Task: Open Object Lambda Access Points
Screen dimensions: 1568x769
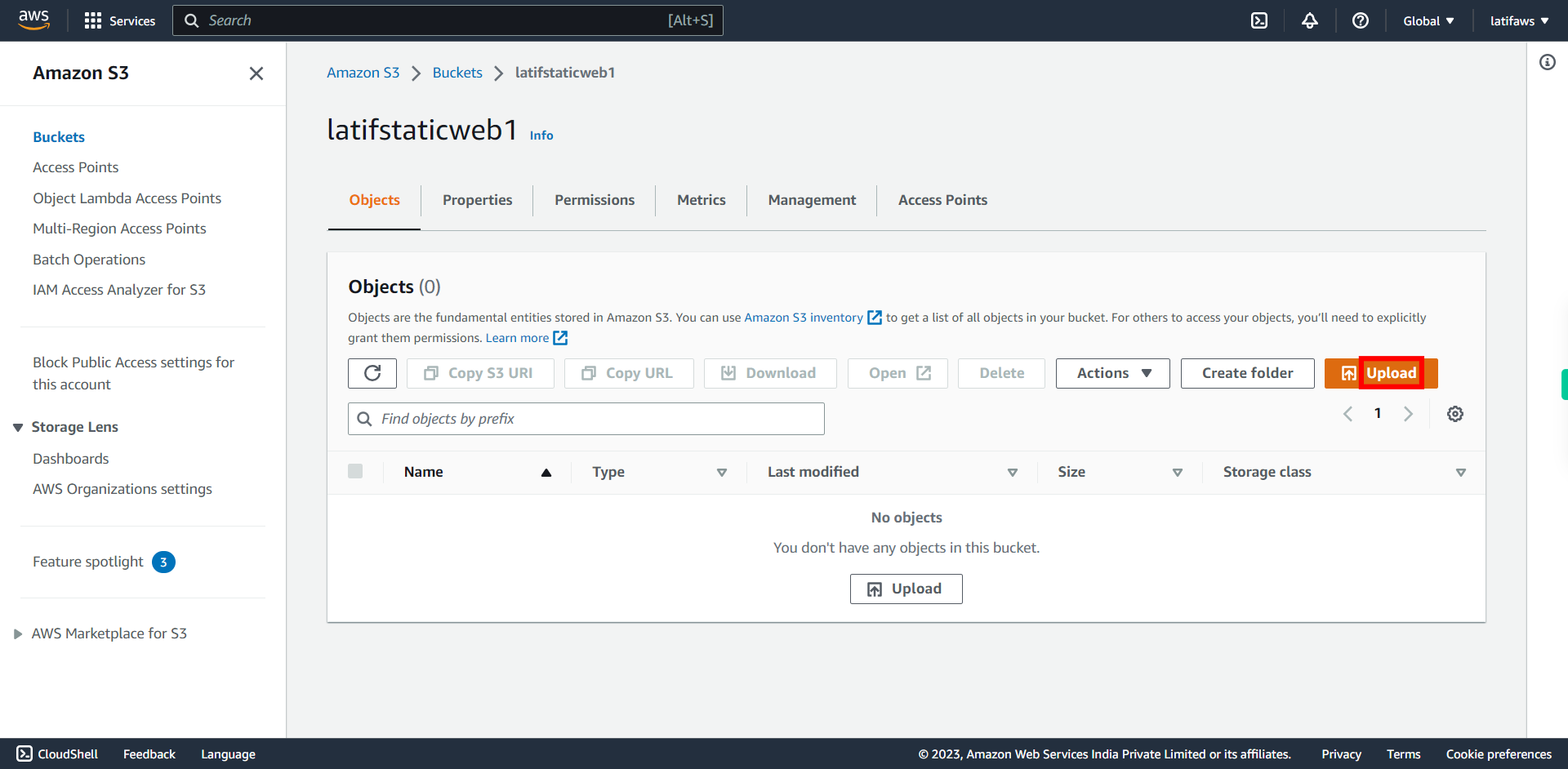Action: click(x=127, y=198)
